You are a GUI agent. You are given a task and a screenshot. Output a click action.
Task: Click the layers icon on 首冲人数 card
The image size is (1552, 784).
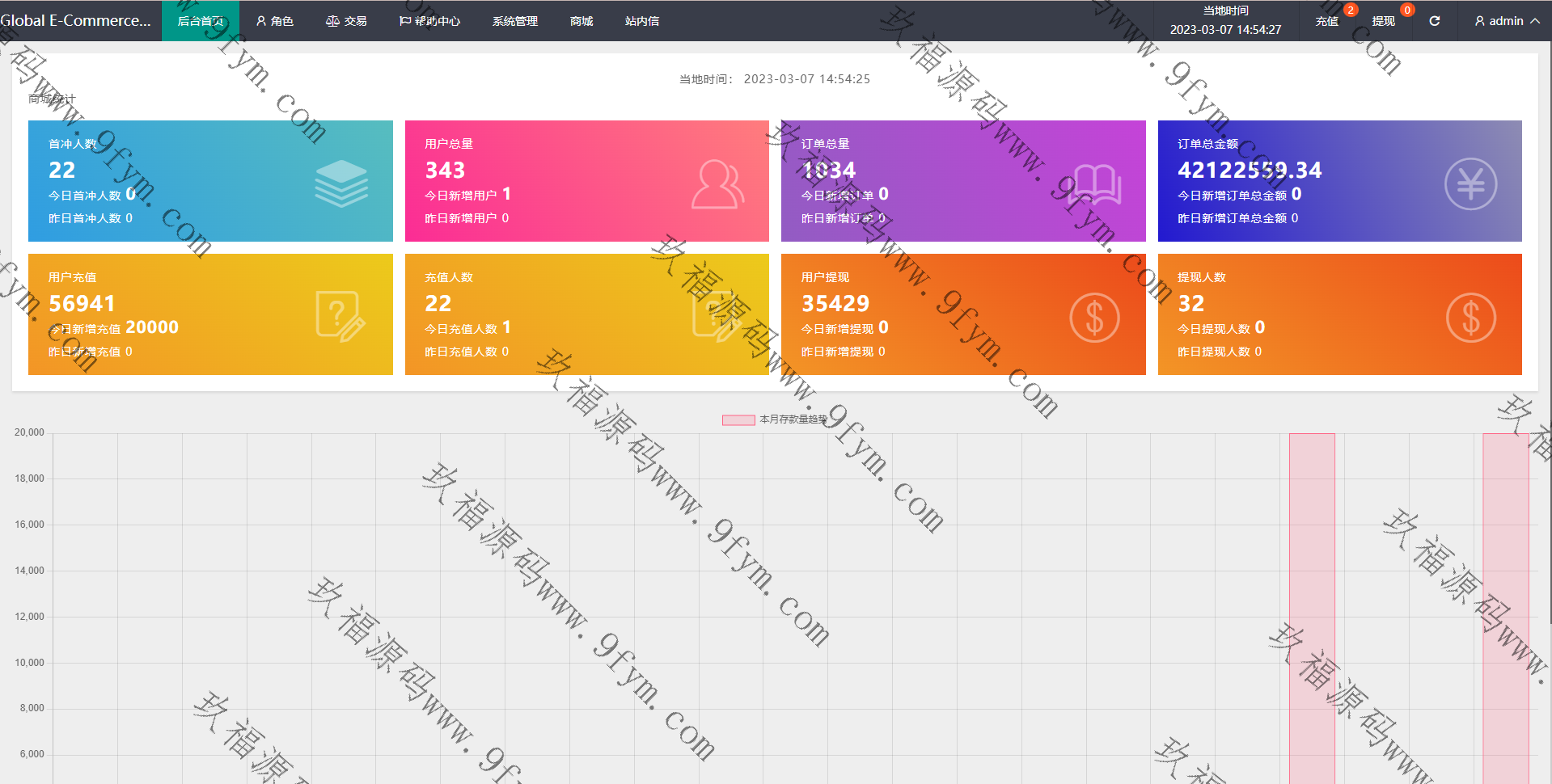340,183
